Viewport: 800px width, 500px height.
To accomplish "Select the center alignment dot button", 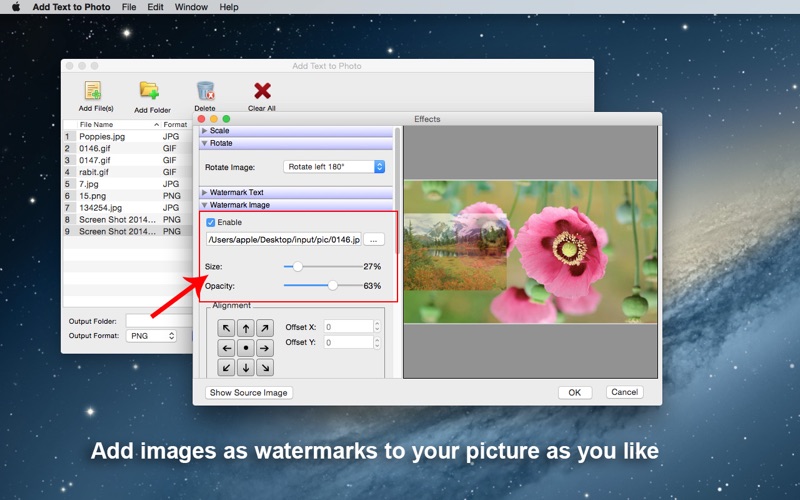I will click(x=245, y=348).
